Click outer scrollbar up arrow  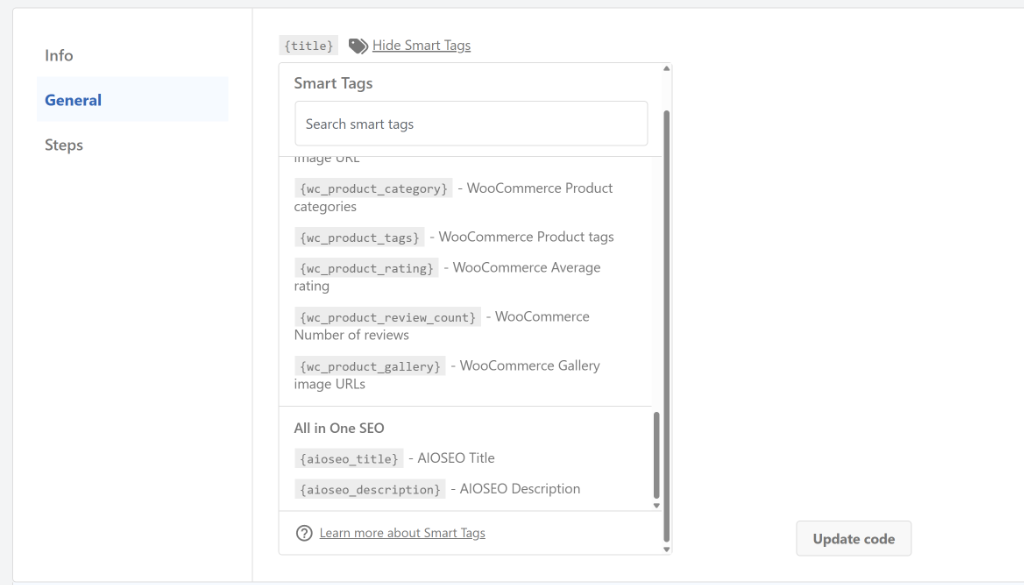(x=666, y=69)
